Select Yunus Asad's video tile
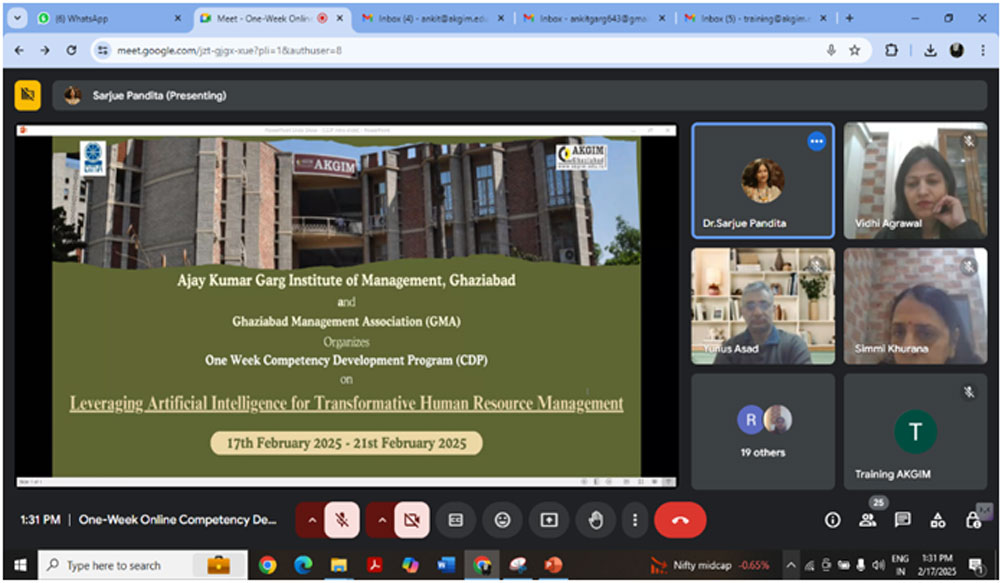Screen dimensions: 1002x583 click(x=763, y=306)
